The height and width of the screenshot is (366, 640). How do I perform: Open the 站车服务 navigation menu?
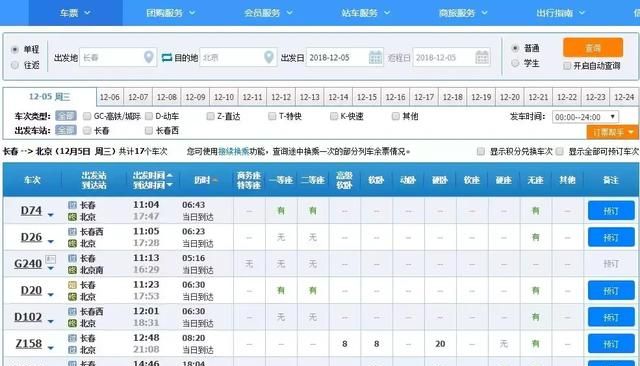[366, 13]
